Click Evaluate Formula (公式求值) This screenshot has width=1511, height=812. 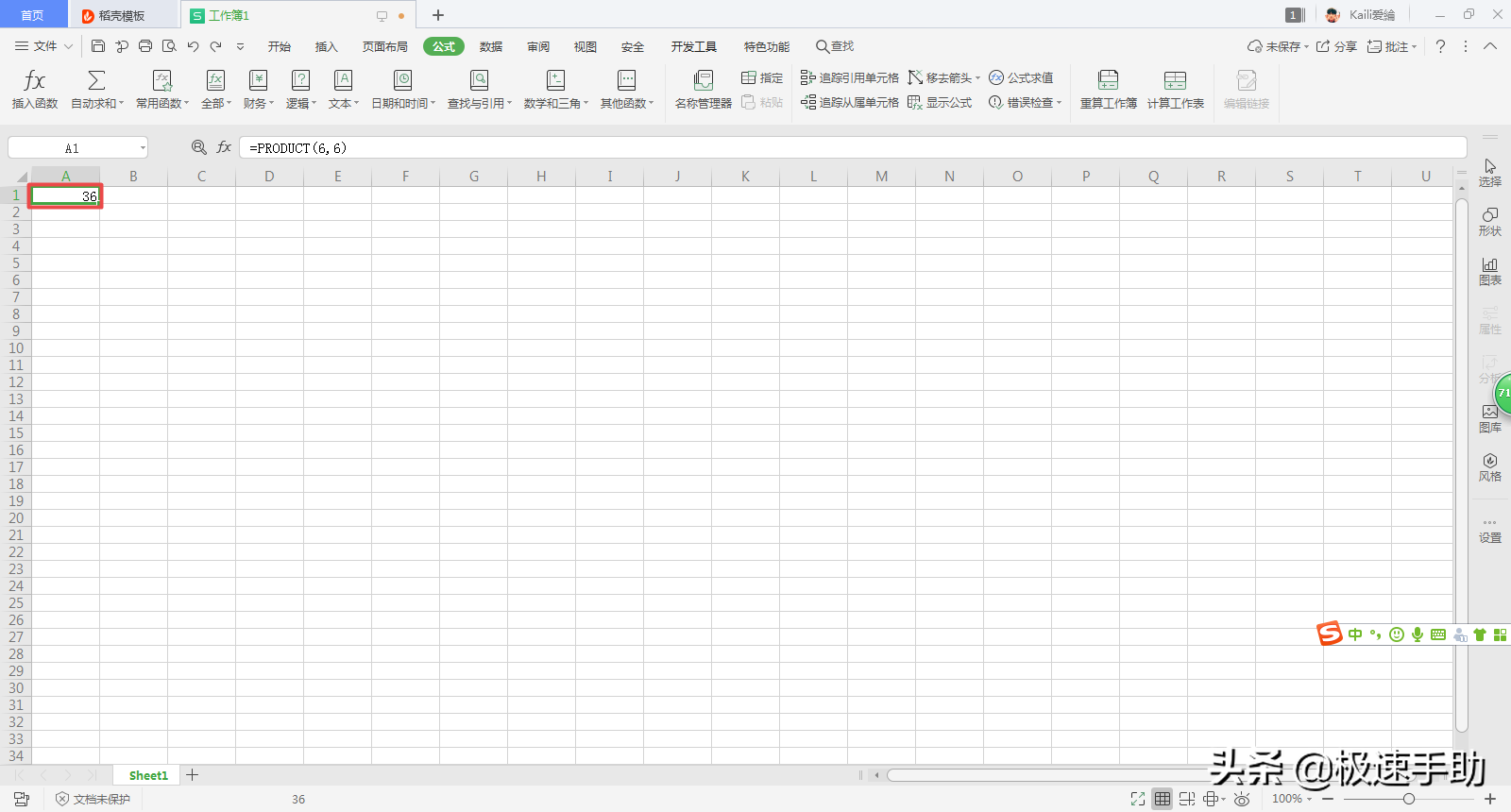[x=1021, y=77]
